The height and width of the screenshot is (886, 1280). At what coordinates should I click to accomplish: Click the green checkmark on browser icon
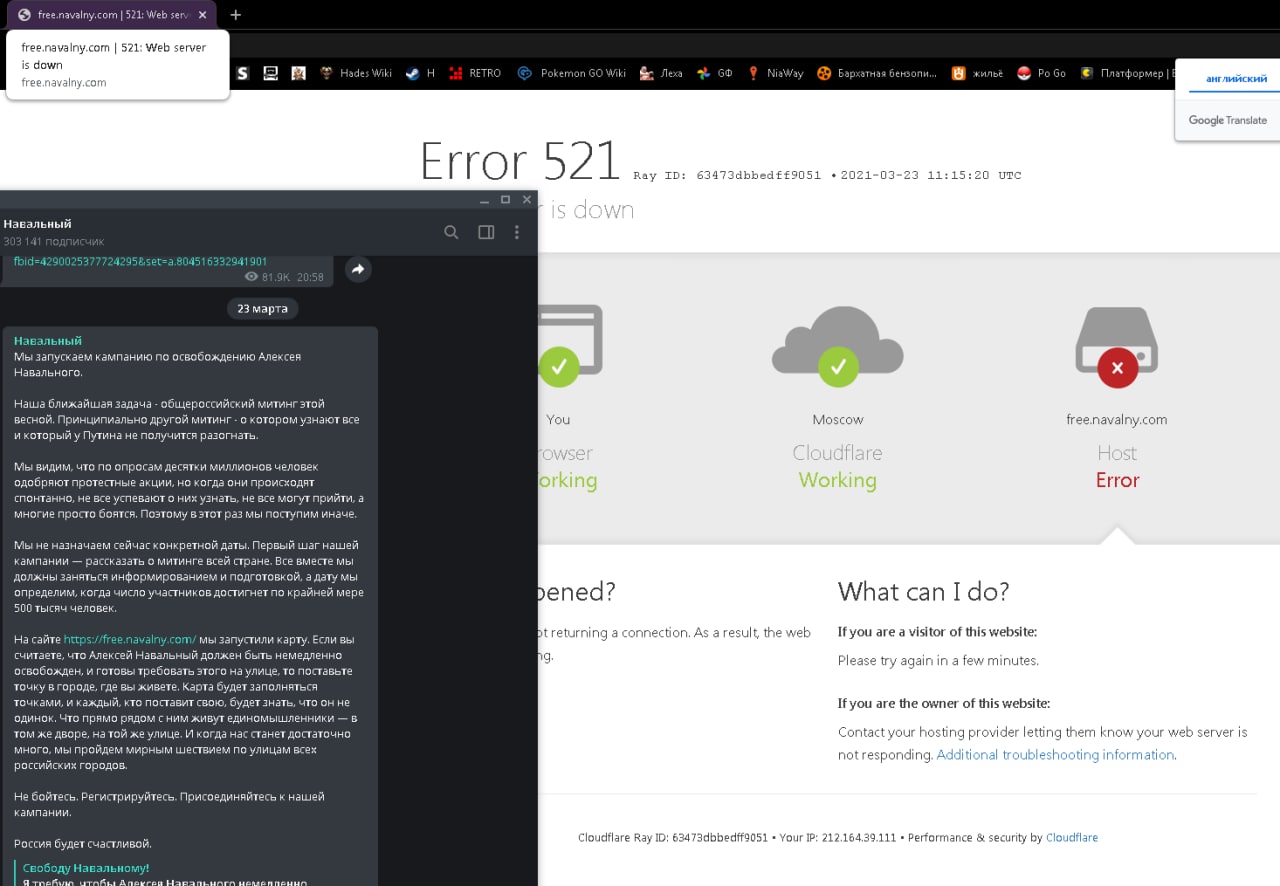click(x=558, y=366)
